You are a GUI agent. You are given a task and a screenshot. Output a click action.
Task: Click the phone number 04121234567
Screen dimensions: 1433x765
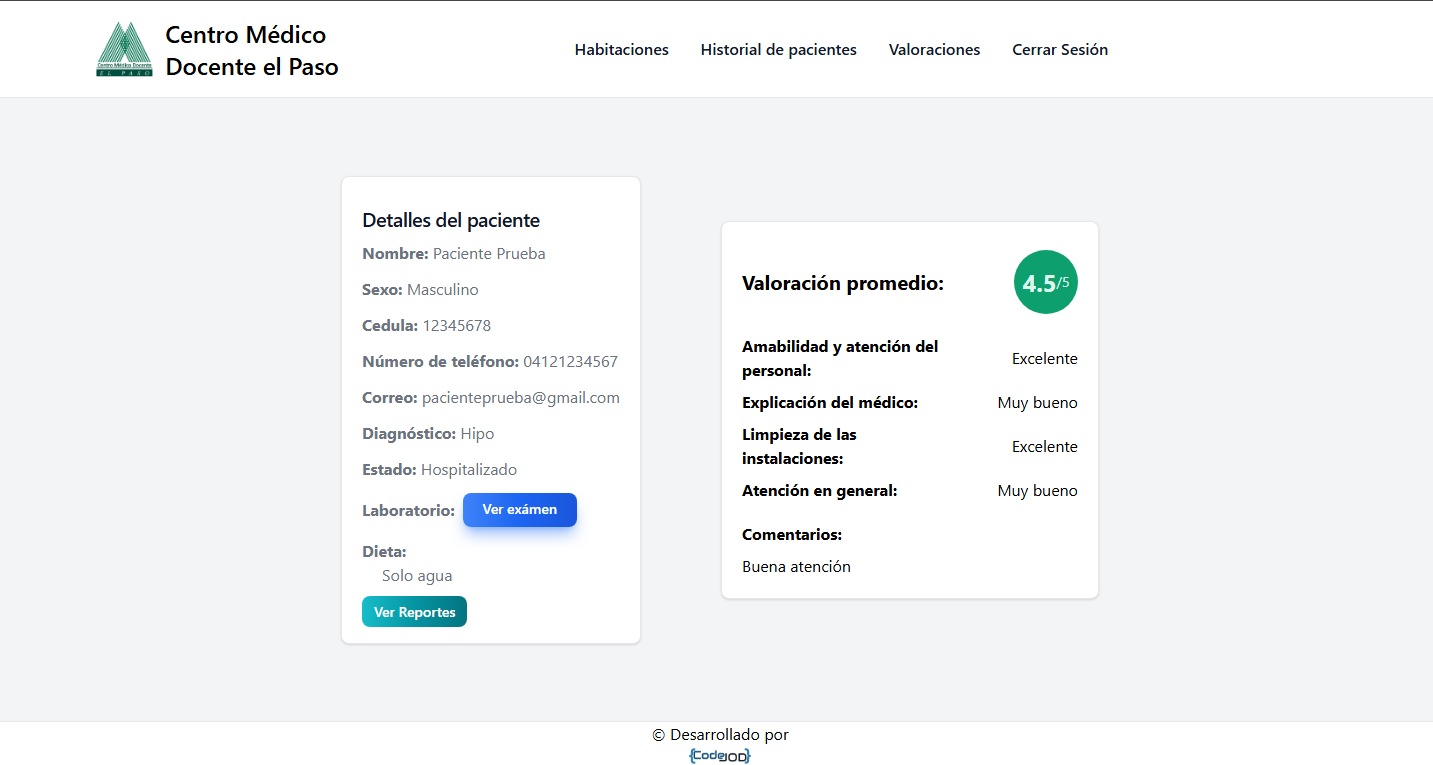pos(570,362)
